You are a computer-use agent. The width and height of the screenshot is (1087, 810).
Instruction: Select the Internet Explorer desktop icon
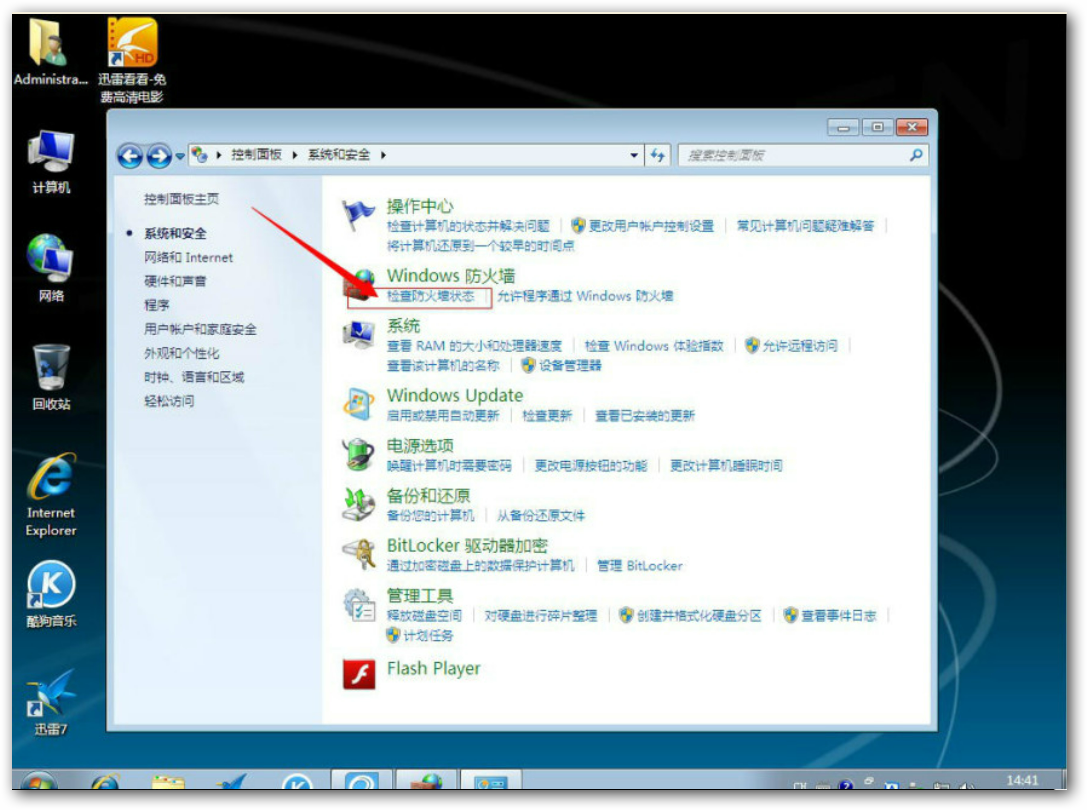[51, 496]
